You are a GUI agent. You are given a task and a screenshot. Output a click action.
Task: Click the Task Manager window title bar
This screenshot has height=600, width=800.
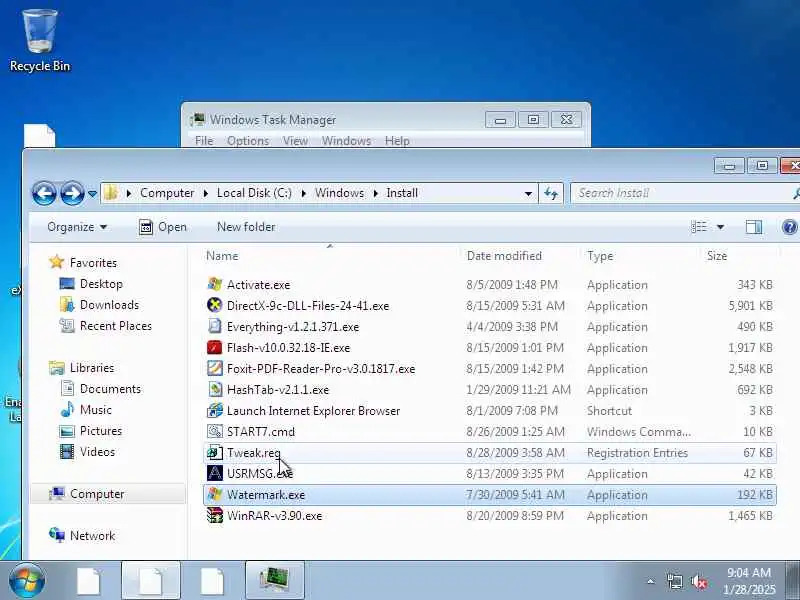tap(337, 119)
